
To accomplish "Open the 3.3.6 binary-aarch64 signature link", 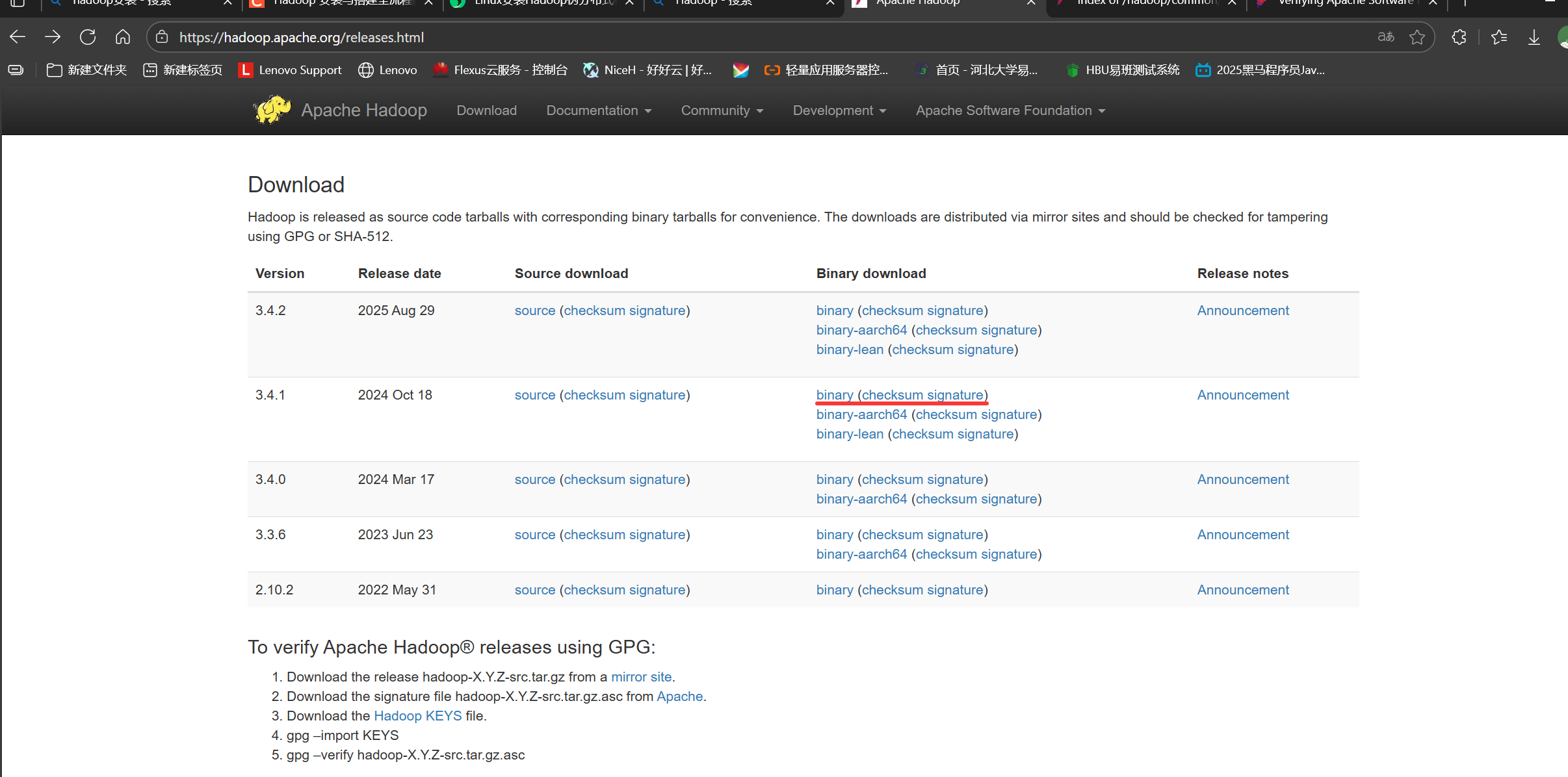I will 1009,554.
